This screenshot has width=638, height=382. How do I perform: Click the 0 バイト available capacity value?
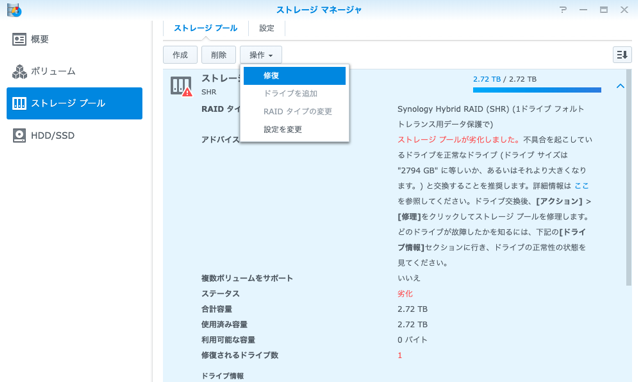click(412, 340)
